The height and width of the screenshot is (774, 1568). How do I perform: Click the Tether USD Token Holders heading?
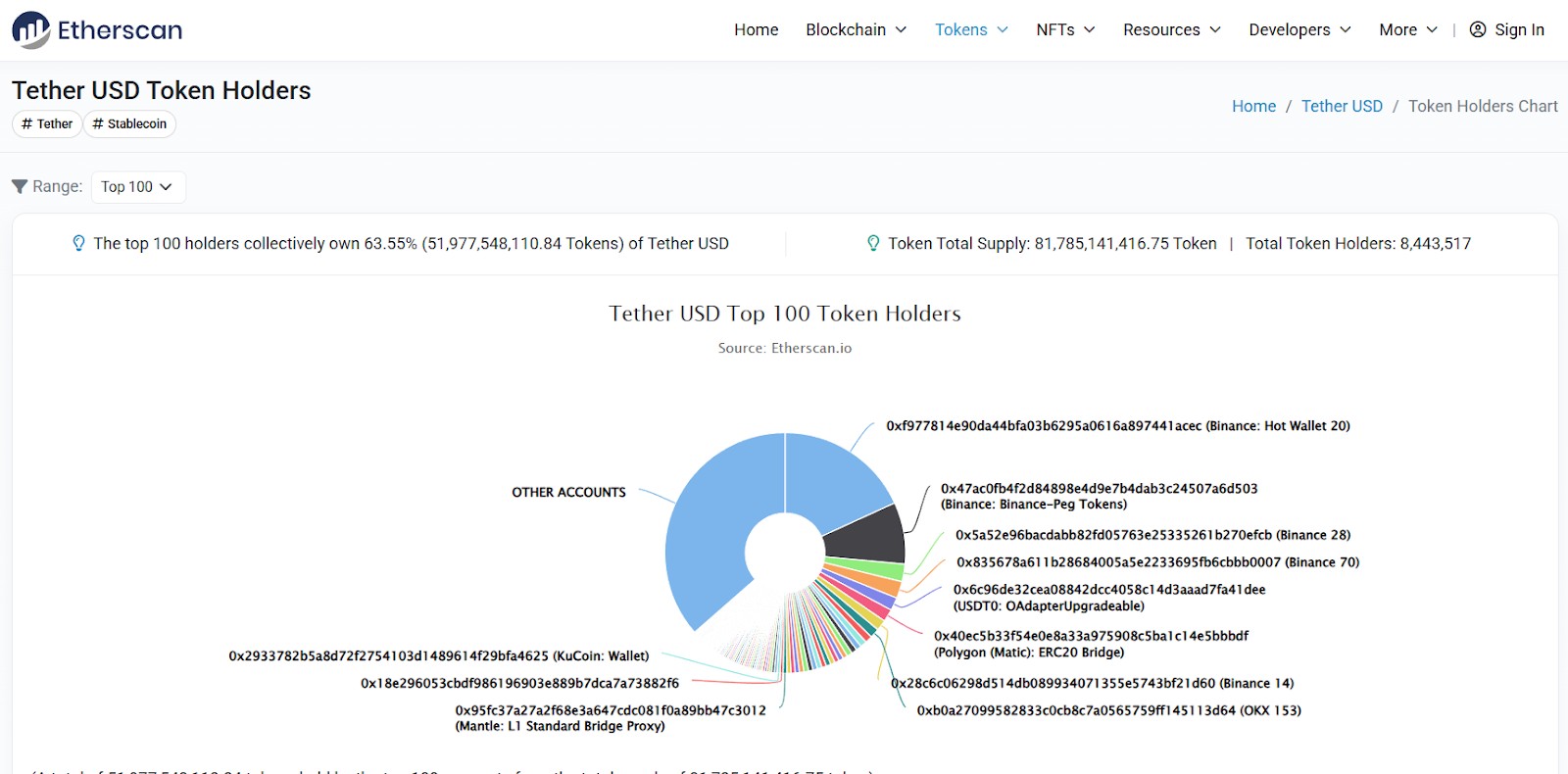tap(162, 90)
